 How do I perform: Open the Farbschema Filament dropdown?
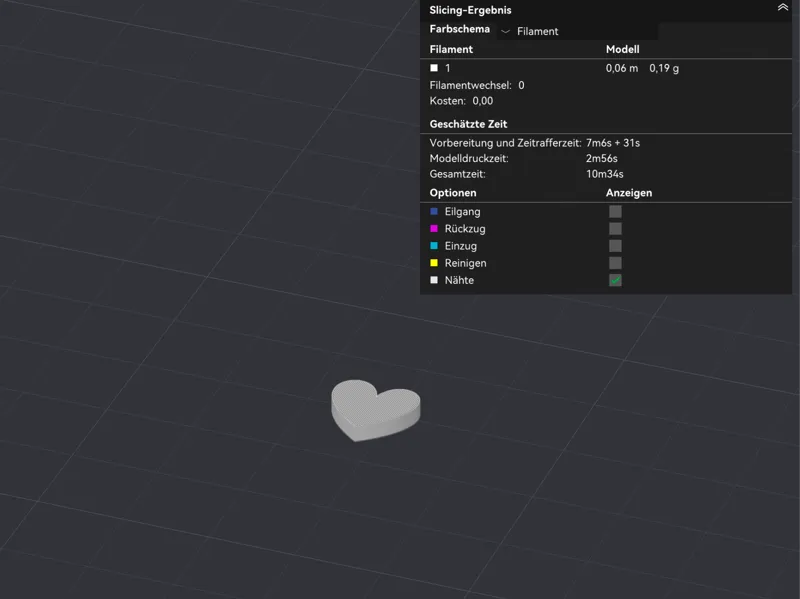point(577,31)
